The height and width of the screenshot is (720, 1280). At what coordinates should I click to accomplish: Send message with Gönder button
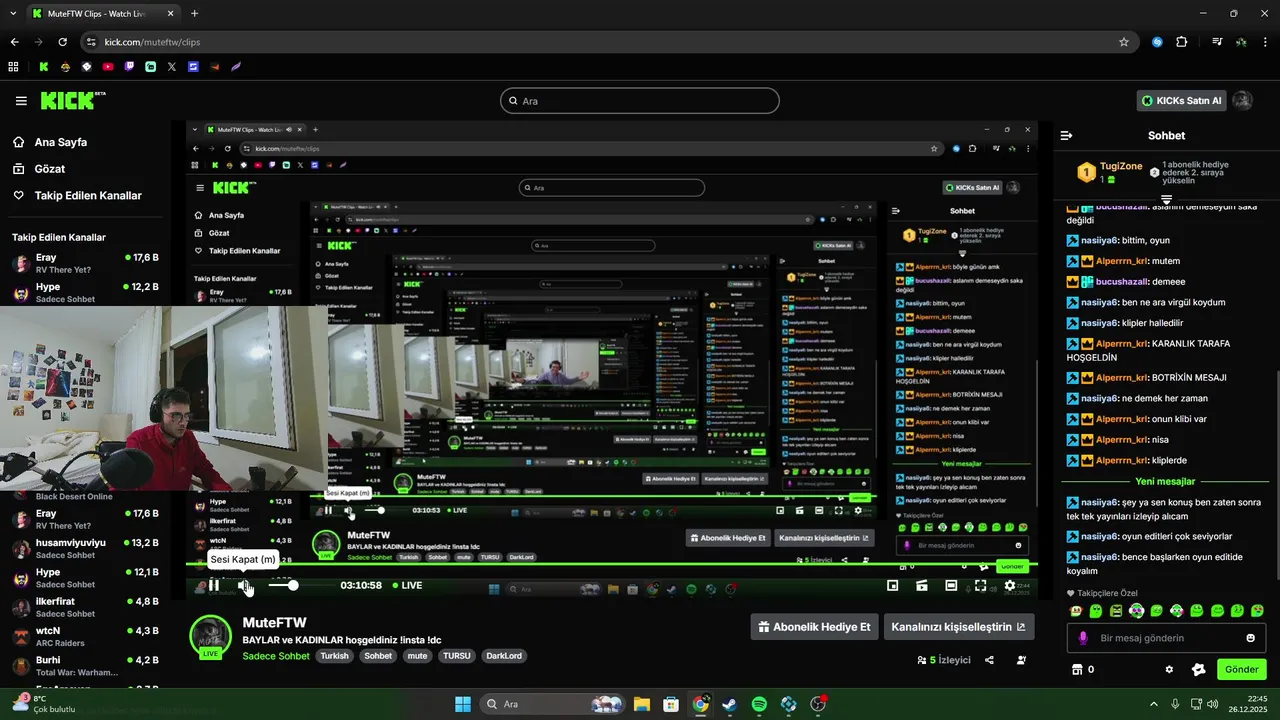1241,669
